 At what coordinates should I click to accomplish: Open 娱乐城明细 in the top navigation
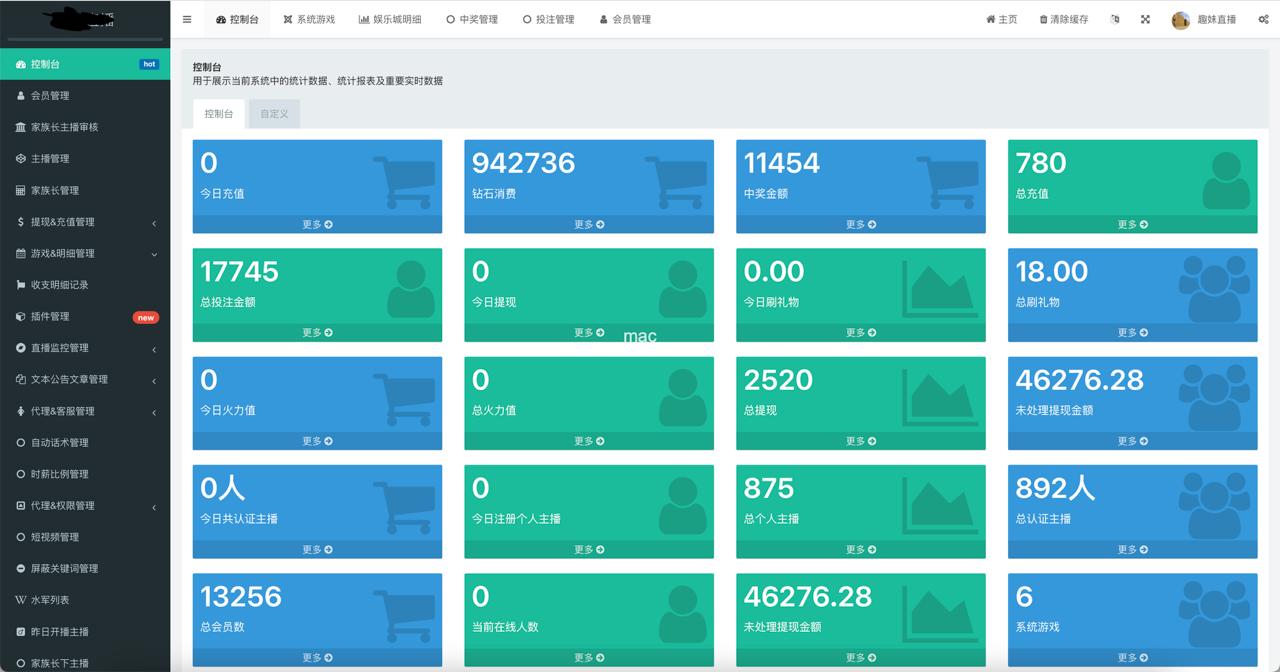(390, 19)
